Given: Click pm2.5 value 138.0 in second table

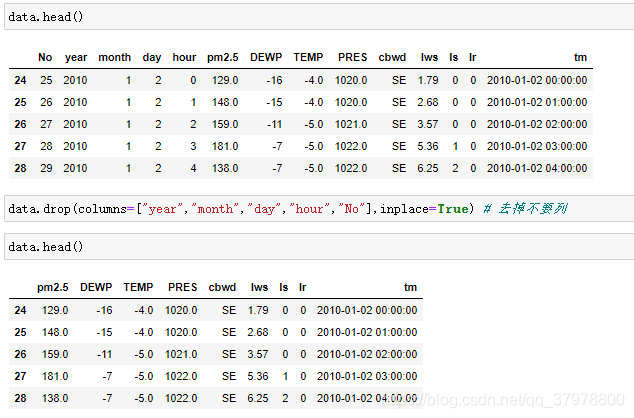Looking at the screenshot, I should point(55,398).
